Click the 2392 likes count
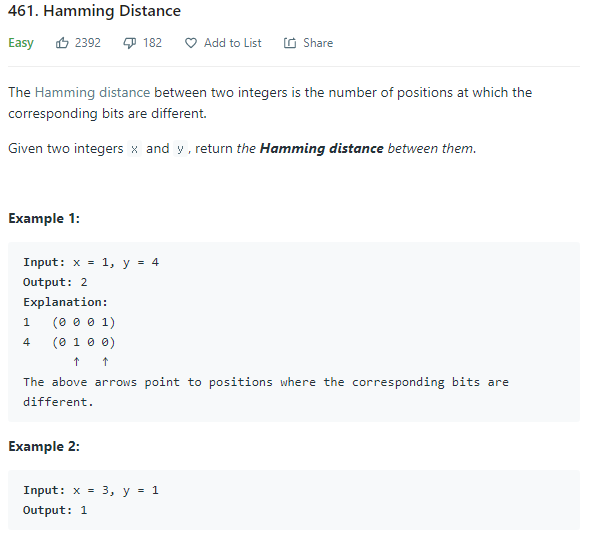The image size is (589, 552). 88,43
